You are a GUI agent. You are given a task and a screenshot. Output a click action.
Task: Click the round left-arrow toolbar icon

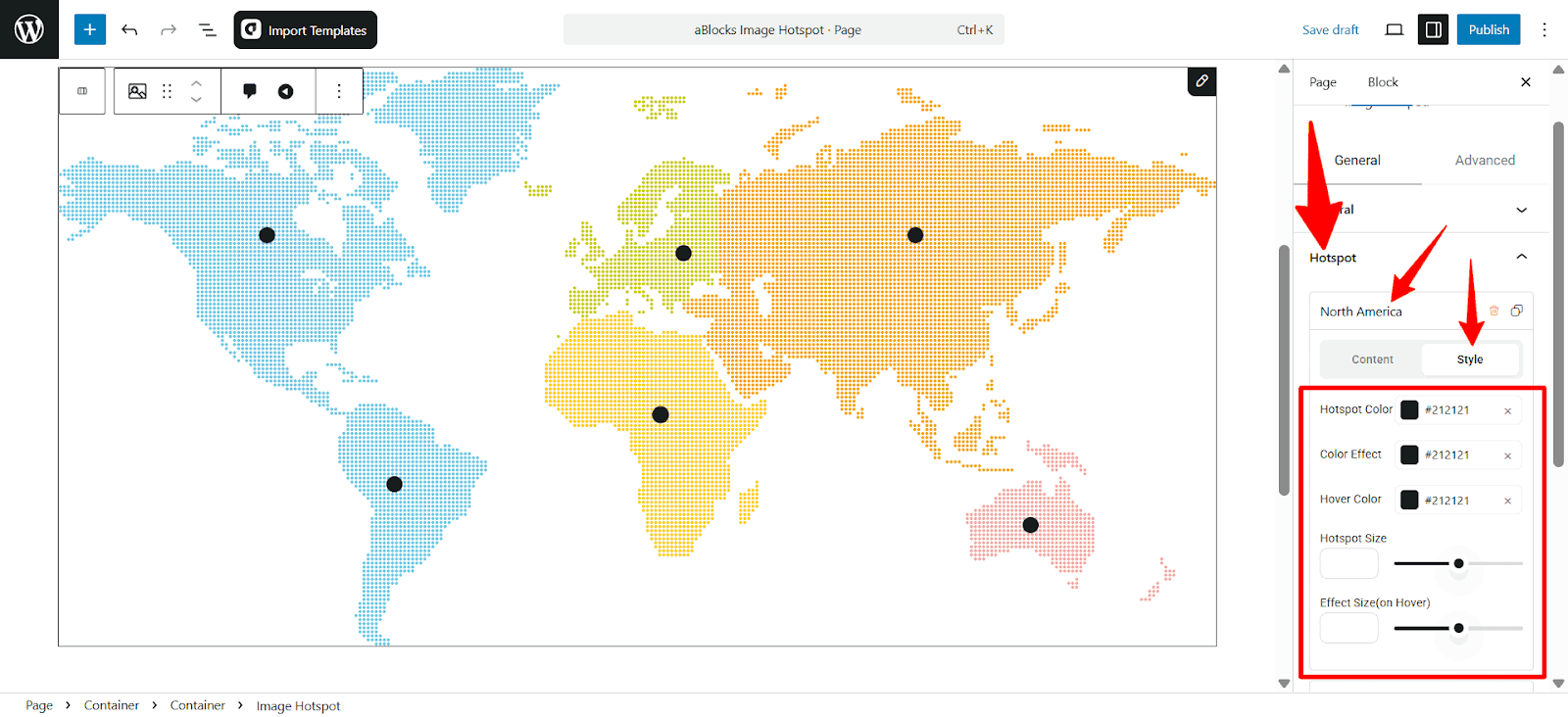point(285,91)
